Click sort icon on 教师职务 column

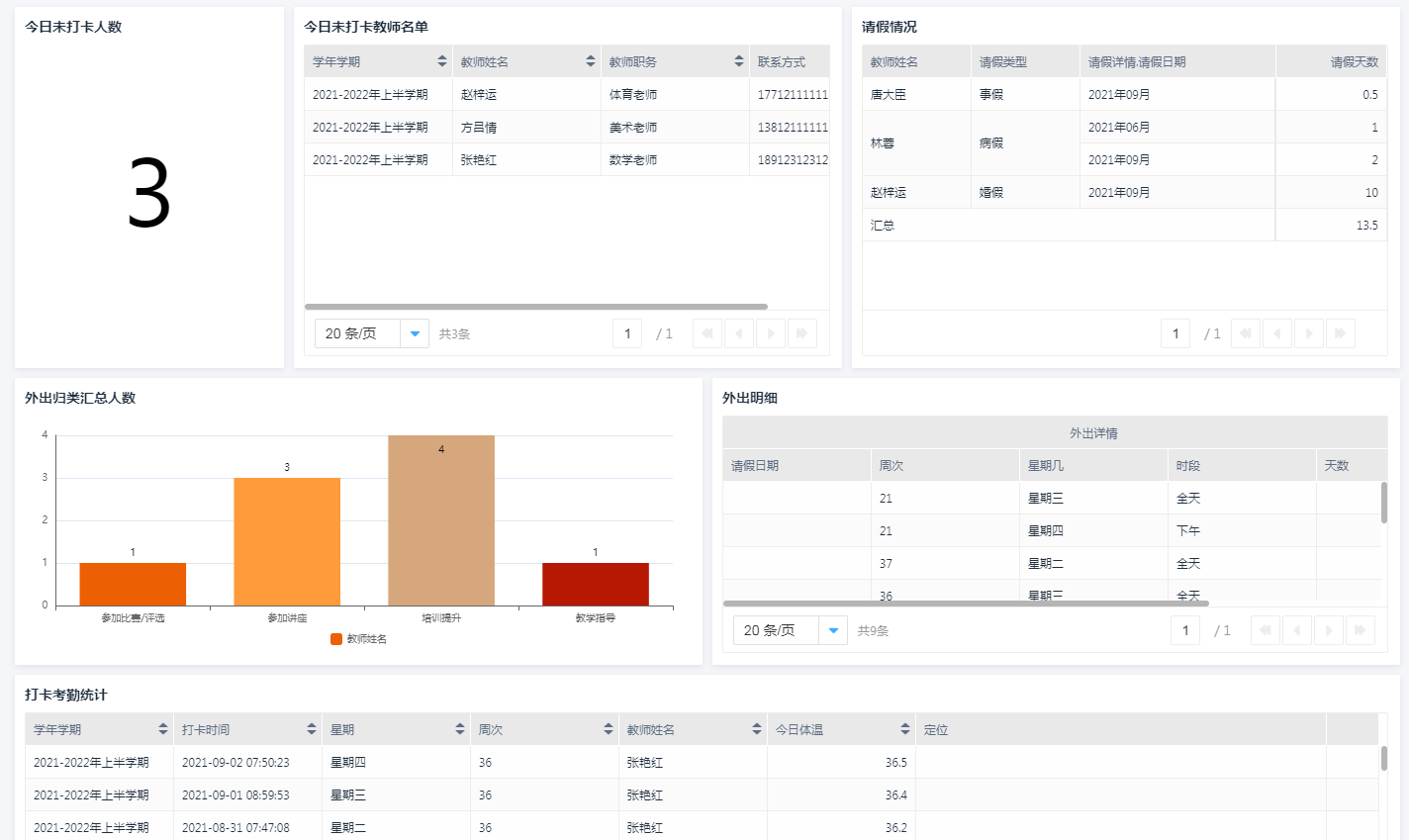(738, 61)
